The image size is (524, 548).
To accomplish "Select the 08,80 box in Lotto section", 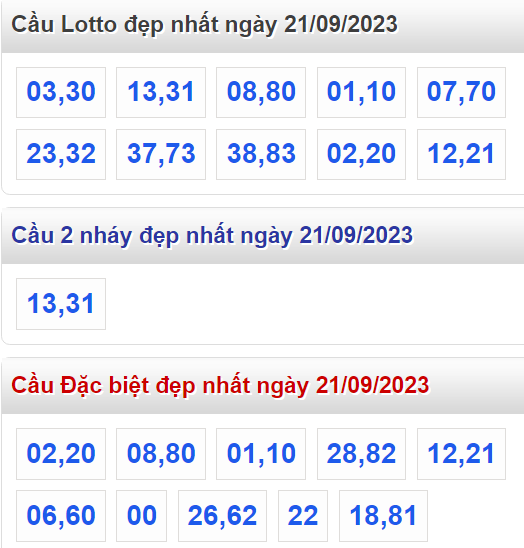I will pos(261,92).
